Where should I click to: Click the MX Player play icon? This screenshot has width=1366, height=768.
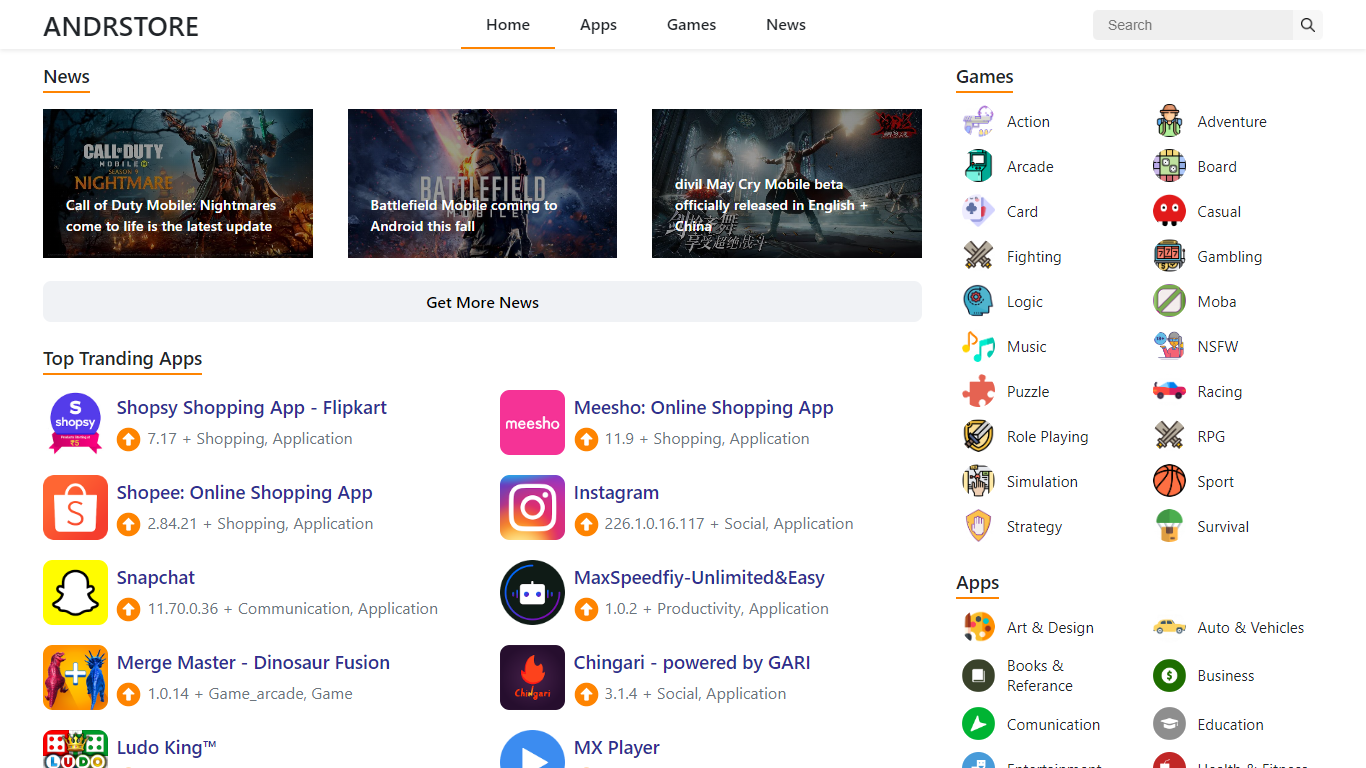pos(532,749)
